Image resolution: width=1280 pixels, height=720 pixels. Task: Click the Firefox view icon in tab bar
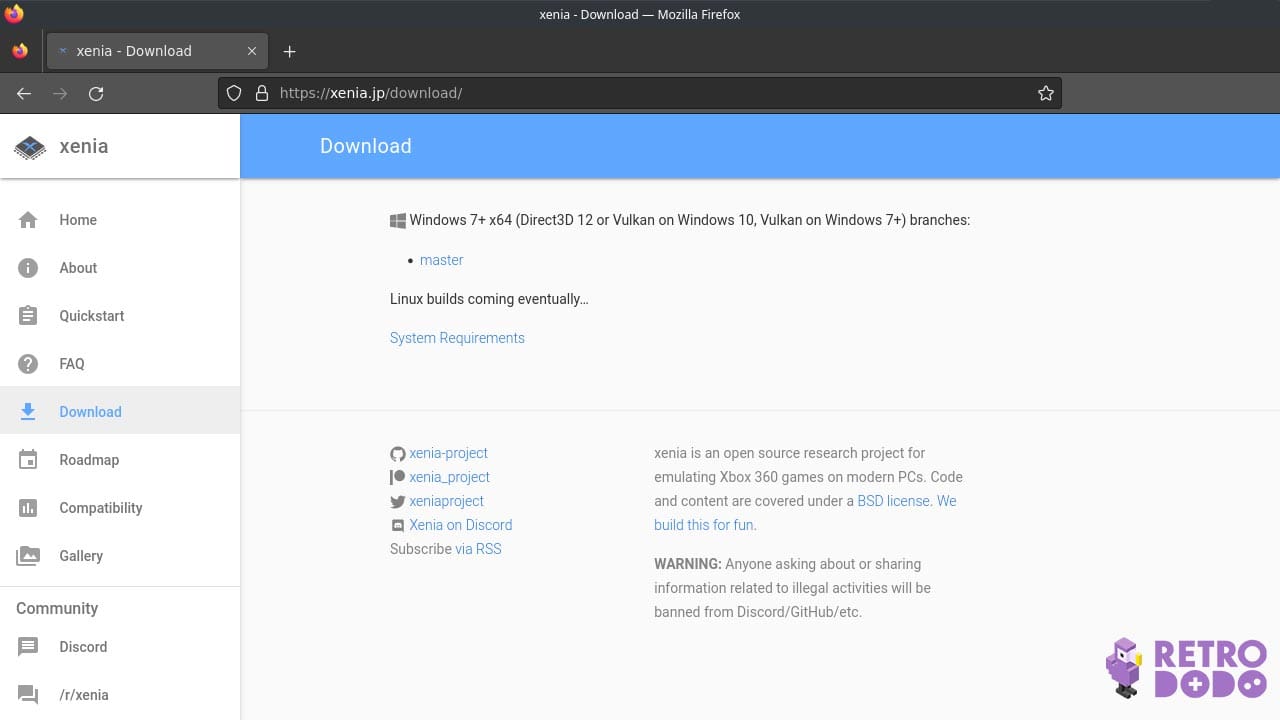coord(20,51)
